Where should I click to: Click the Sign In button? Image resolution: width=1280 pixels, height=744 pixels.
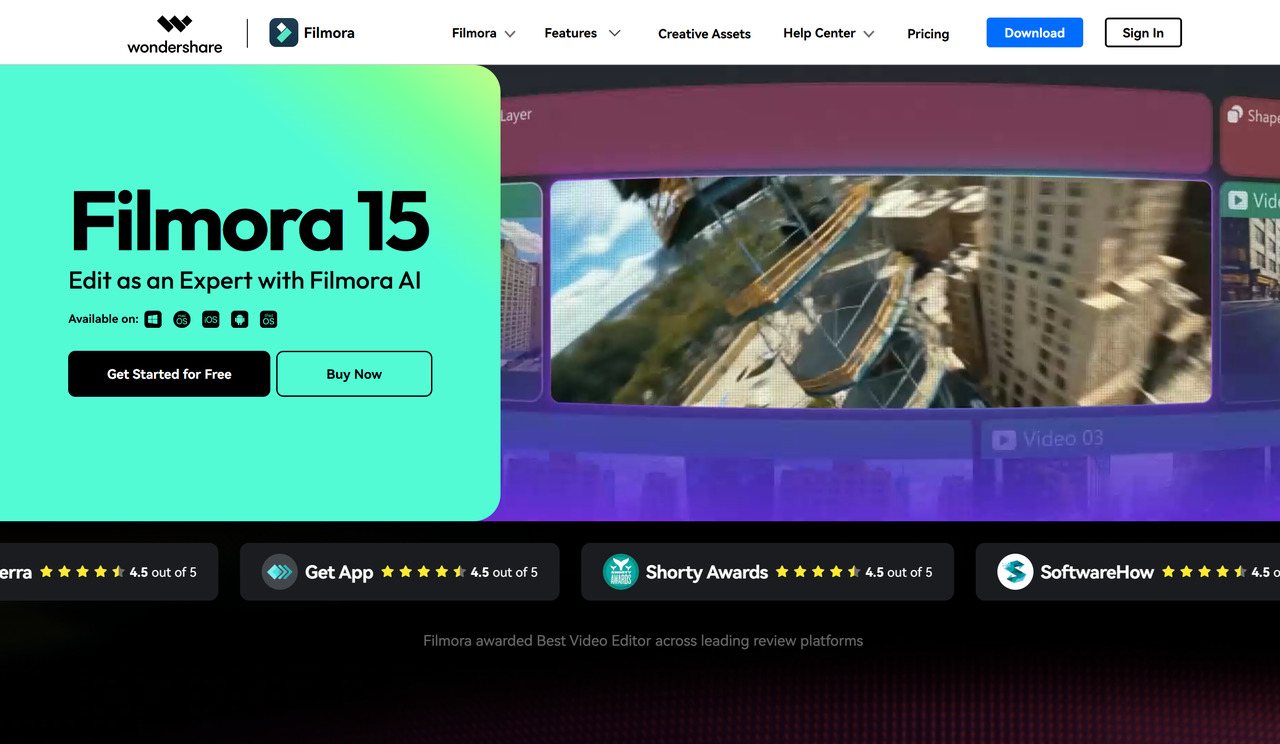click(x=1143, y=33)
